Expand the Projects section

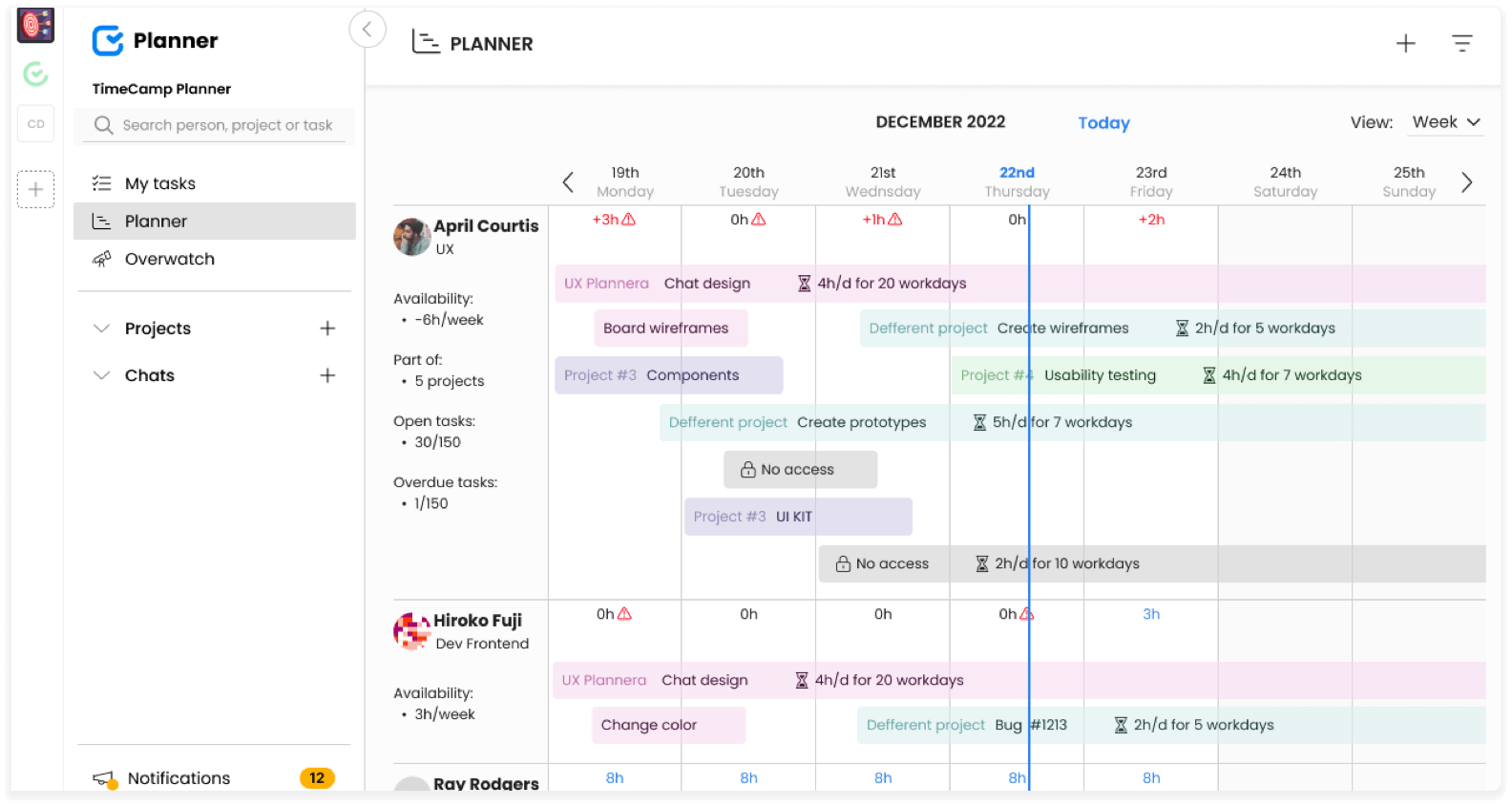click(x=101, y=329)
